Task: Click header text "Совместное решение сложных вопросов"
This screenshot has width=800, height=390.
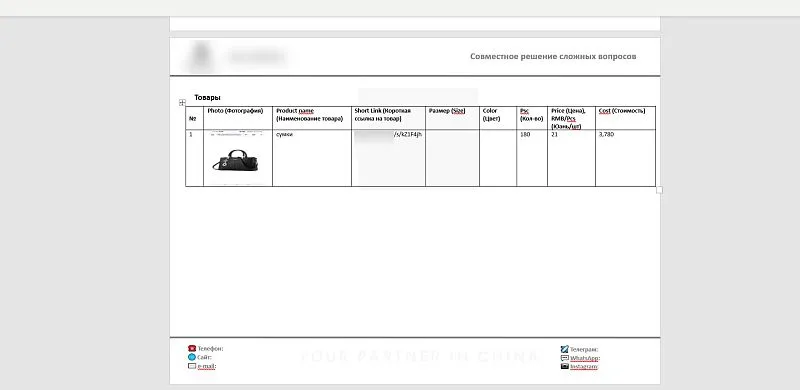Action: click(x=553, y=56)
